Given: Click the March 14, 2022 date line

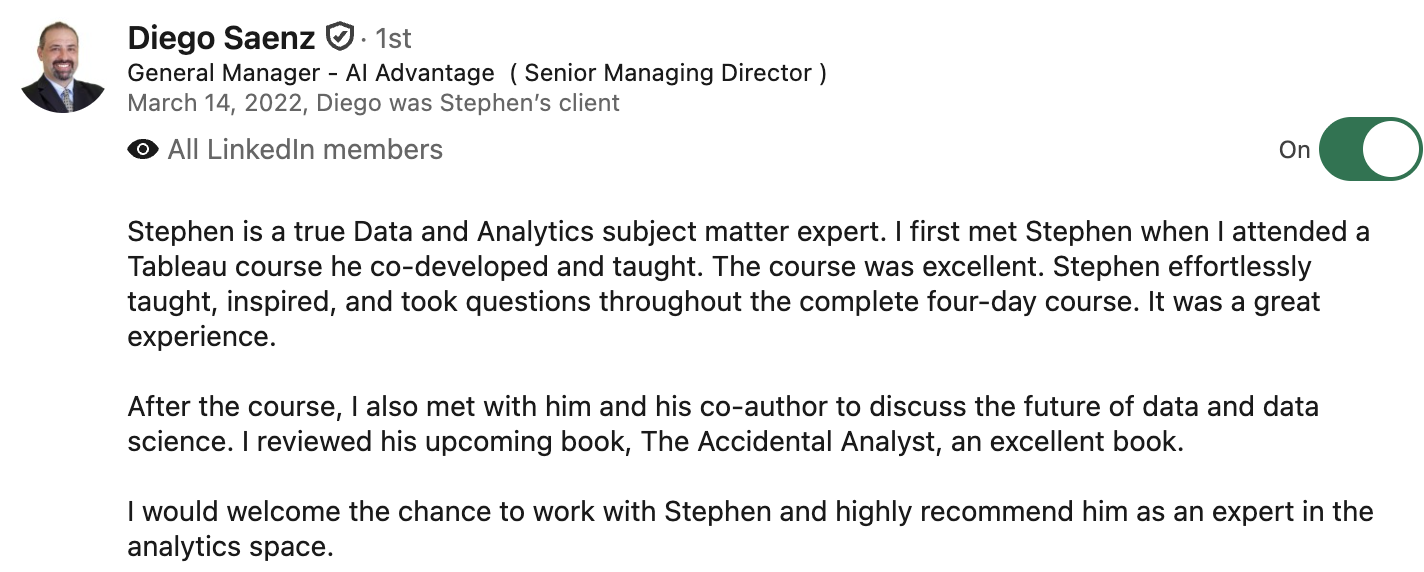Looking at the screenshot, I should tap(374, 103).
